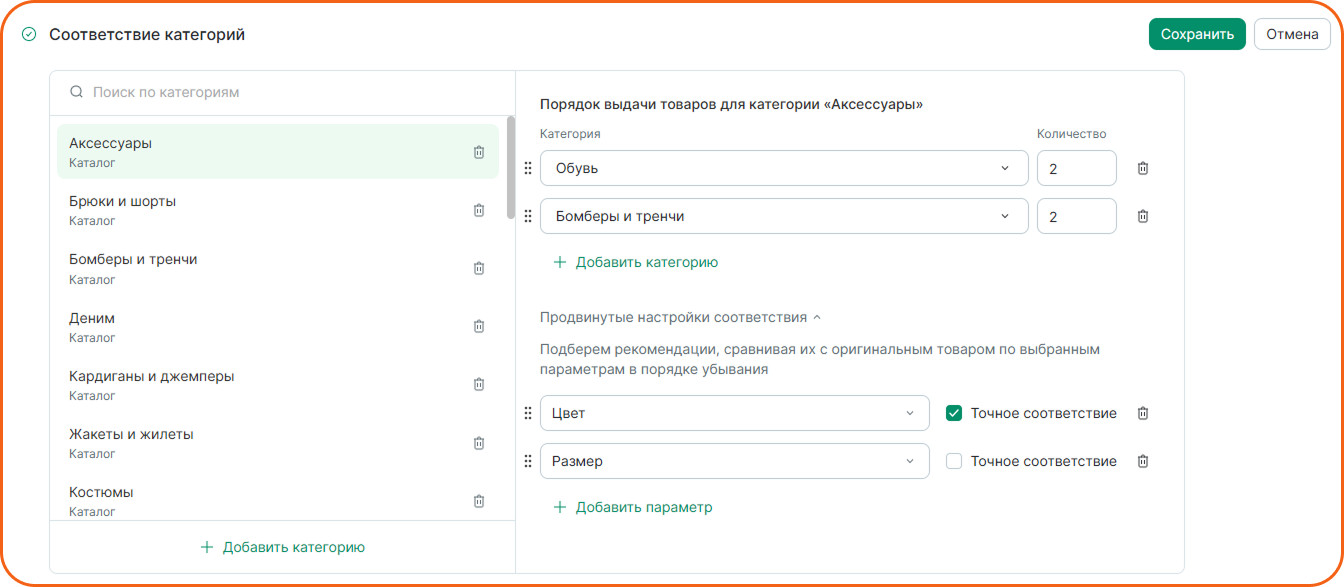Remove the Размер parameter row

[x=1143, y=461]
